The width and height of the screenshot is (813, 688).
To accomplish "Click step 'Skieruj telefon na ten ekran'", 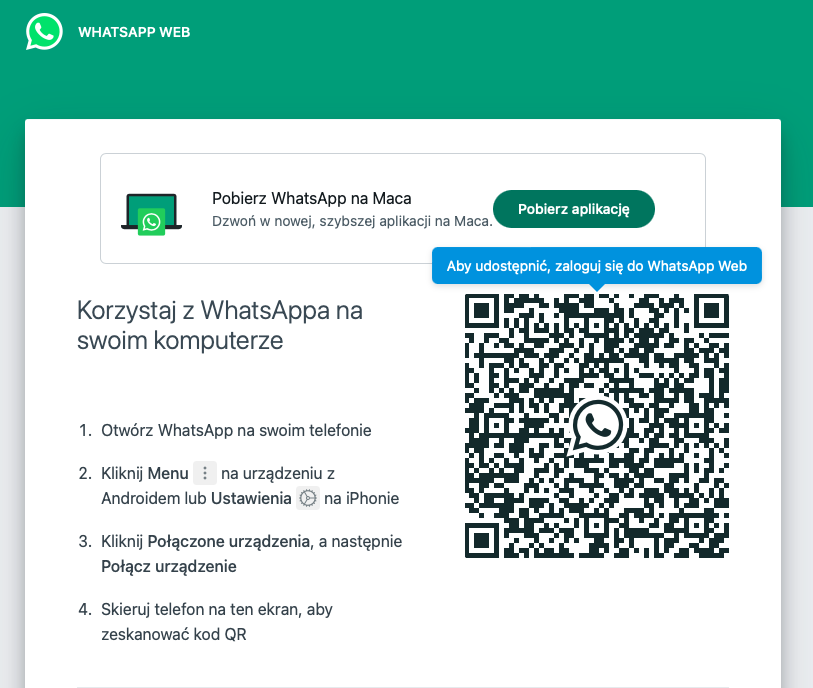I will click(217, 622).
